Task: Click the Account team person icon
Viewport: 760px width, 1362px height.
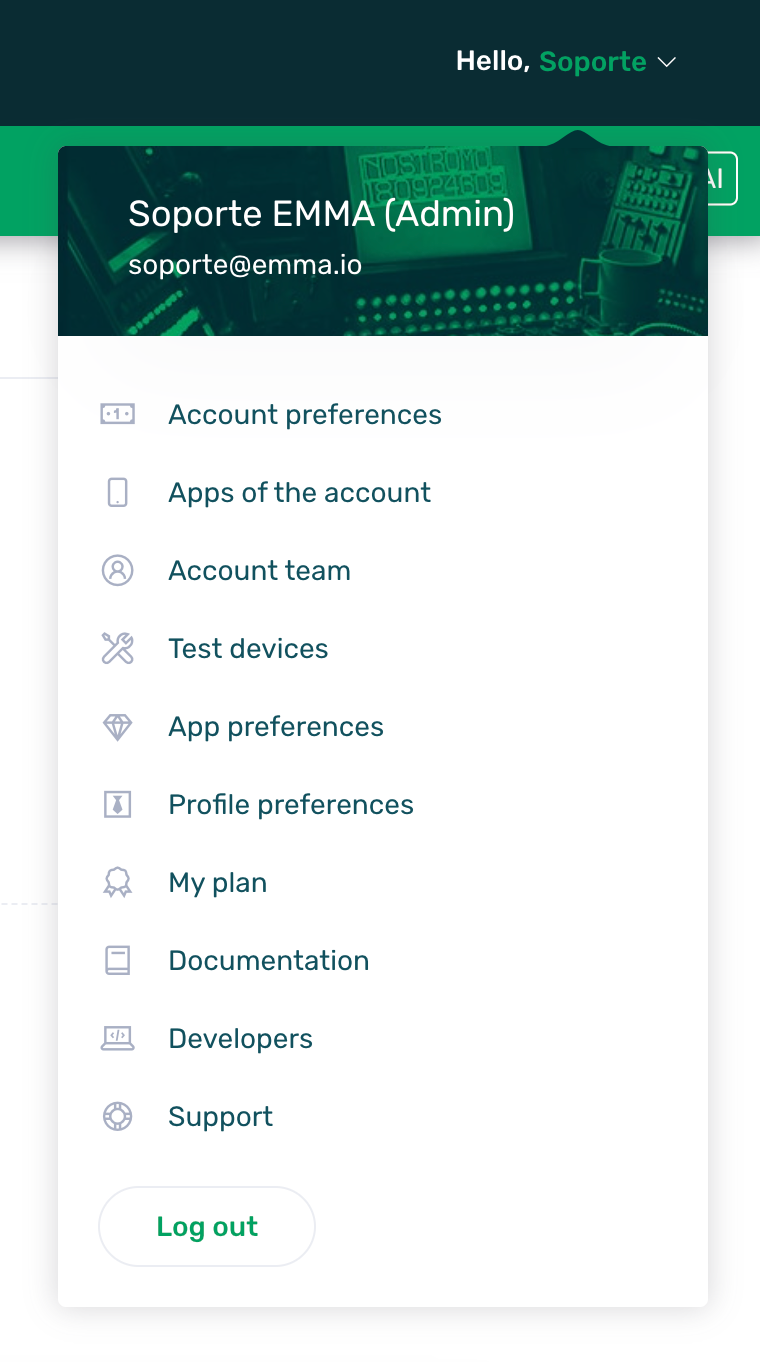Action: point(117,570)
